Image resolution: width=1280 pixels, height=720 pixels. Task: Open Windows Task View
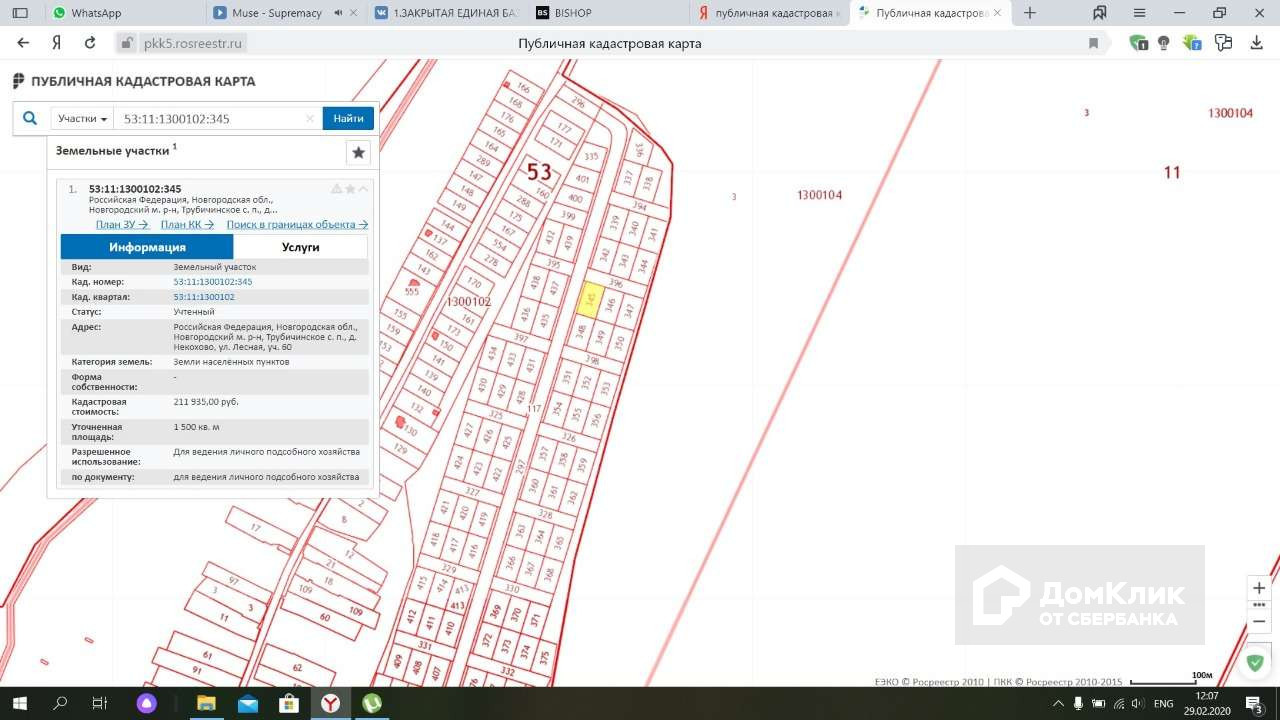point(99,703)
